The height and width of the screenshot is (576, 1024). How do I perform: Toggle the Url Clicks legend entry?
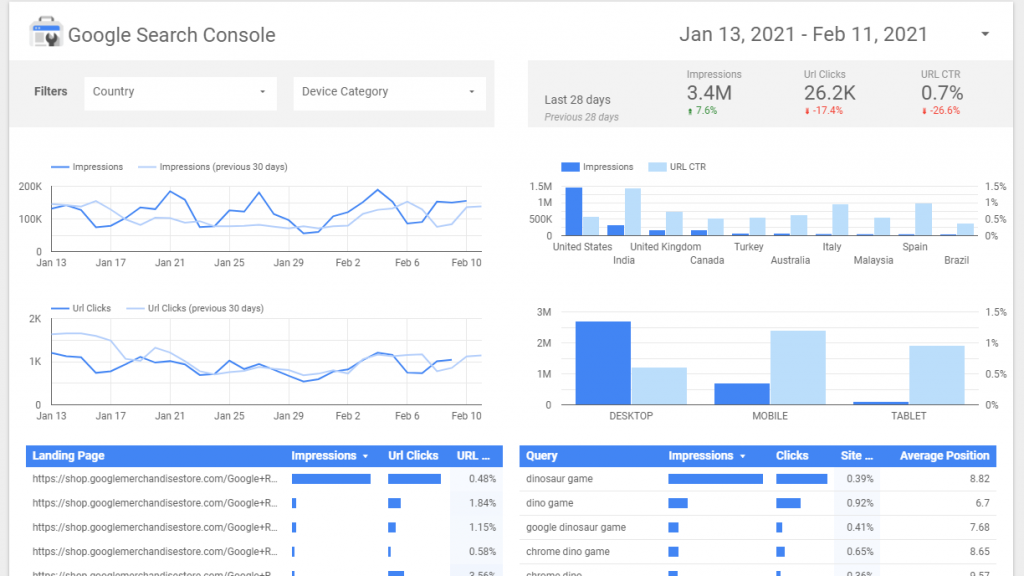tap(91, 308)
